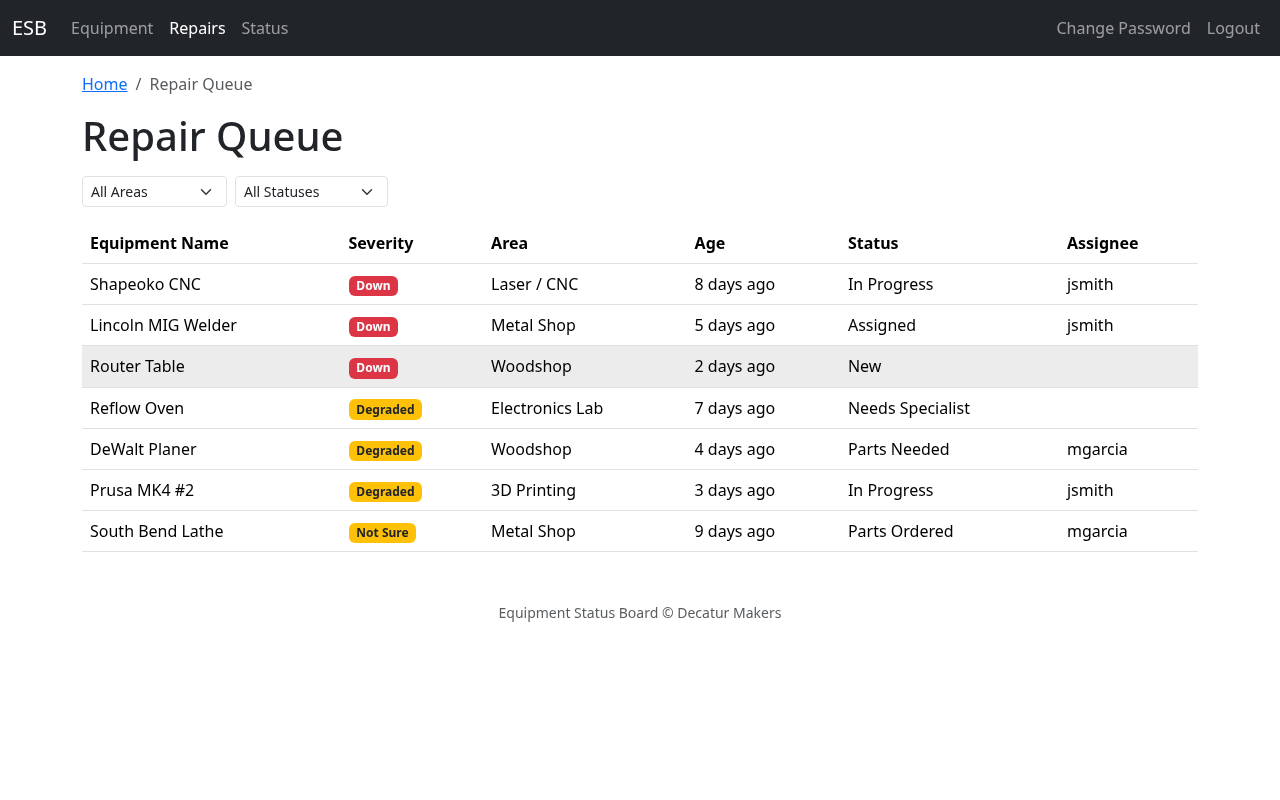The image size is (1280, 800).
Task: Switch to the Equipment nav item
Action: [x=112, y=28]
